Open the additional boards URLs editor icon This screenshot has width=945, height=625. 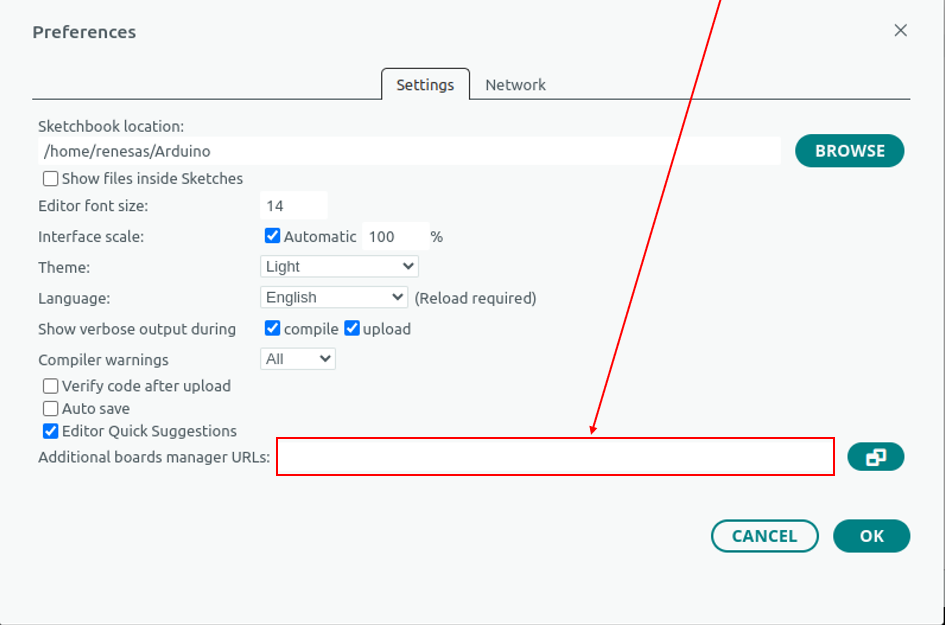tap(875, 457)
